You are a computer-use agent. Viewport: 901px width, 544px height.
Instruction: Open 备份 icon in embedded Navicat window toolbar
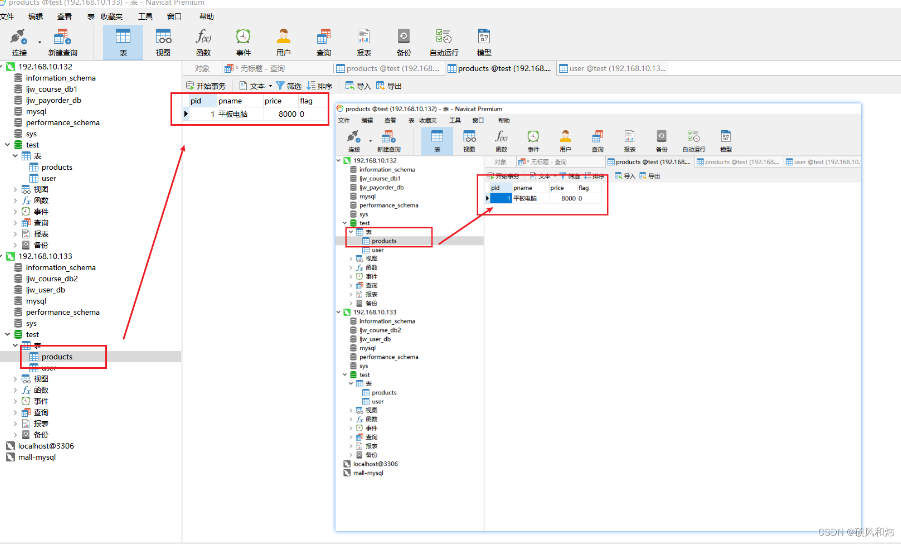[x=661, y=137]
